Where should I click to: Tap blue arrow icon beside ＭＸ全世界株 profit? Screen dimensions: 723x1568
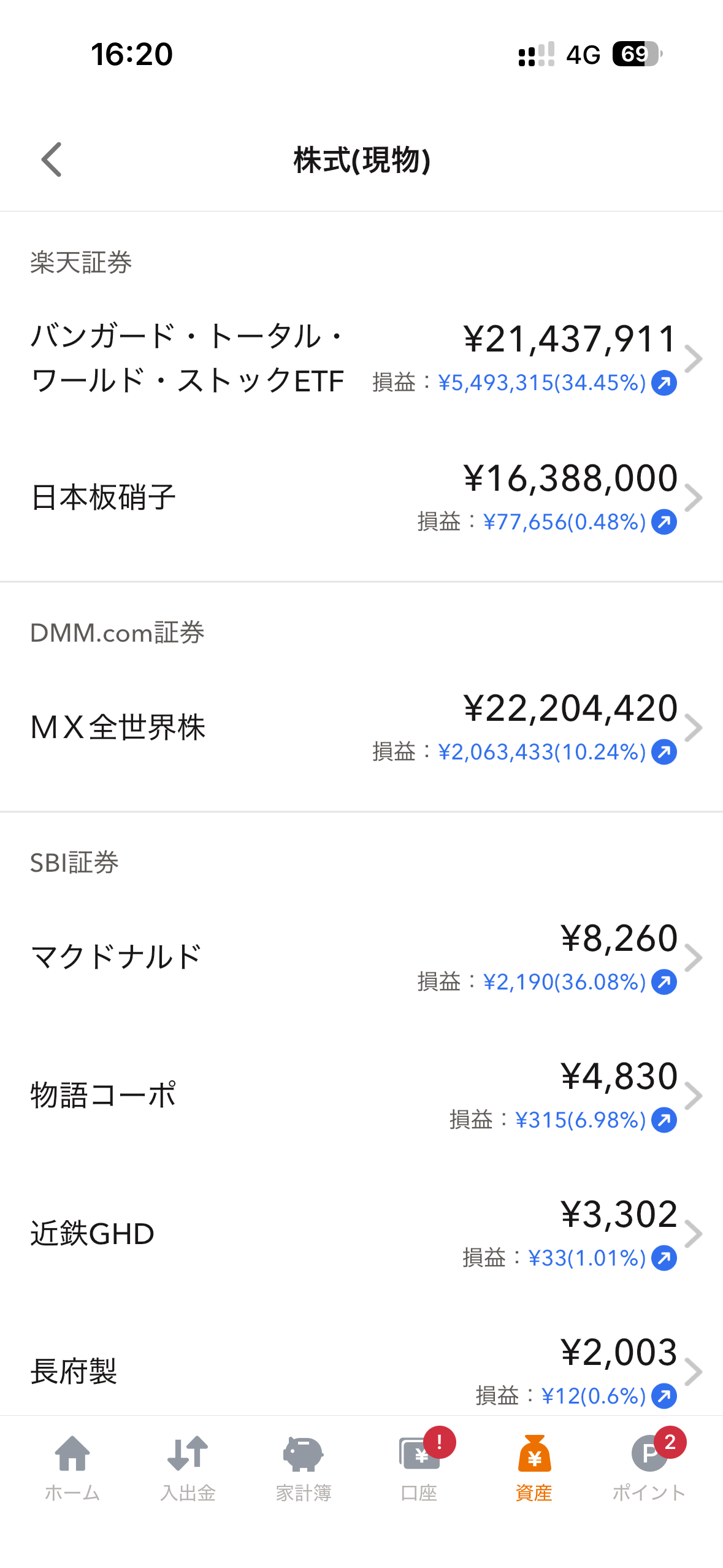(x=664, y=752)
